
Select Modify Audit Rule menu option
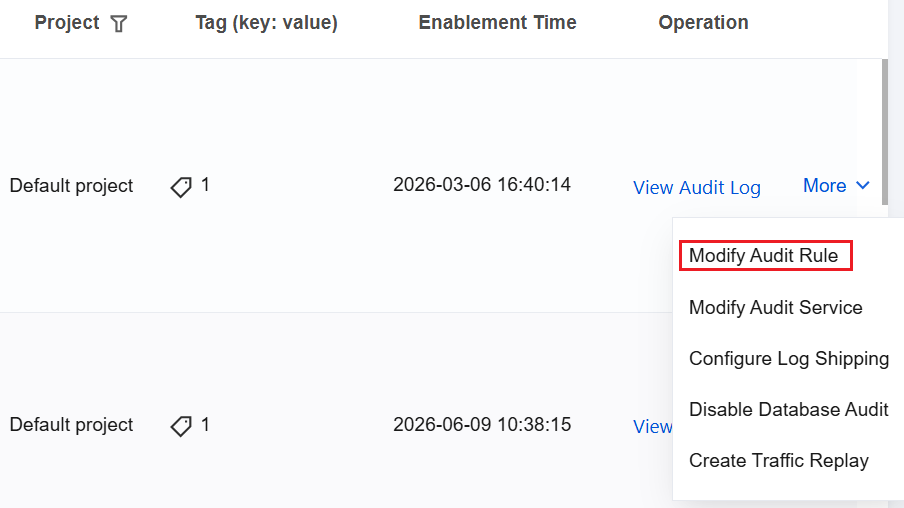763,255
